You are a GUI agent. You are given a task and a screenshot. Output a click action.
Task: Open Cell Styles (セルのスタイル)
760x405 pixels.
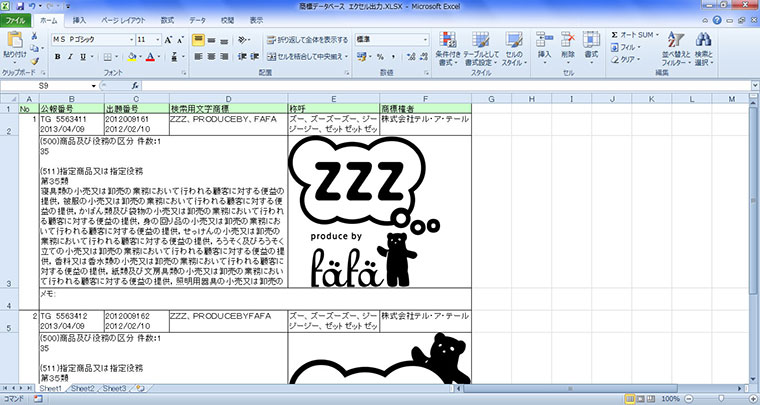pos(514,49)
